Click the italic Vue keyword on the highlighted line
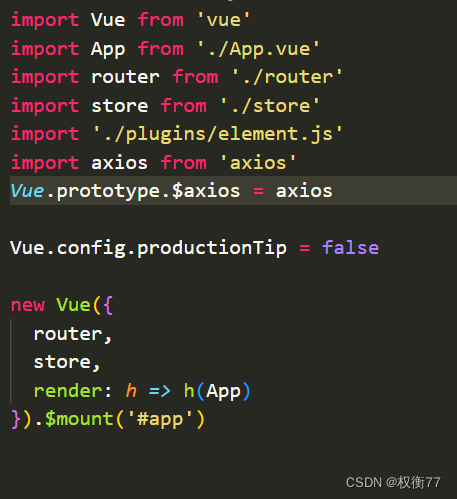This screenshot has height=499, width=457. pos(27,191)
